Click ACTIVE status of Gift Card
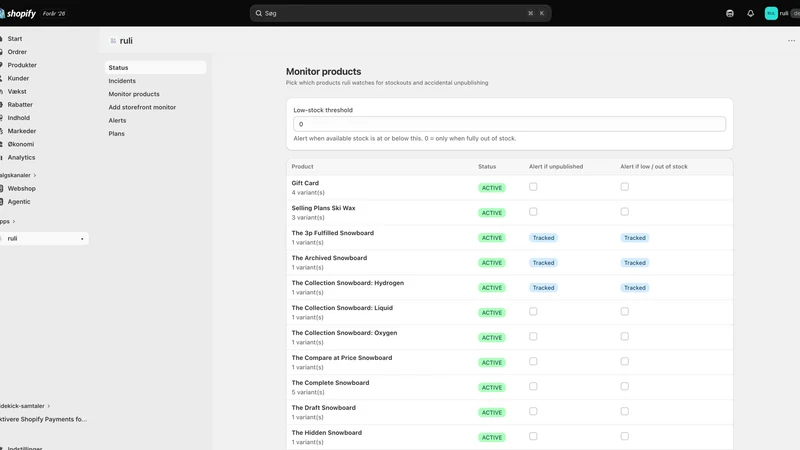This screenshot has width=800, height=450. (x=492, y=188)
